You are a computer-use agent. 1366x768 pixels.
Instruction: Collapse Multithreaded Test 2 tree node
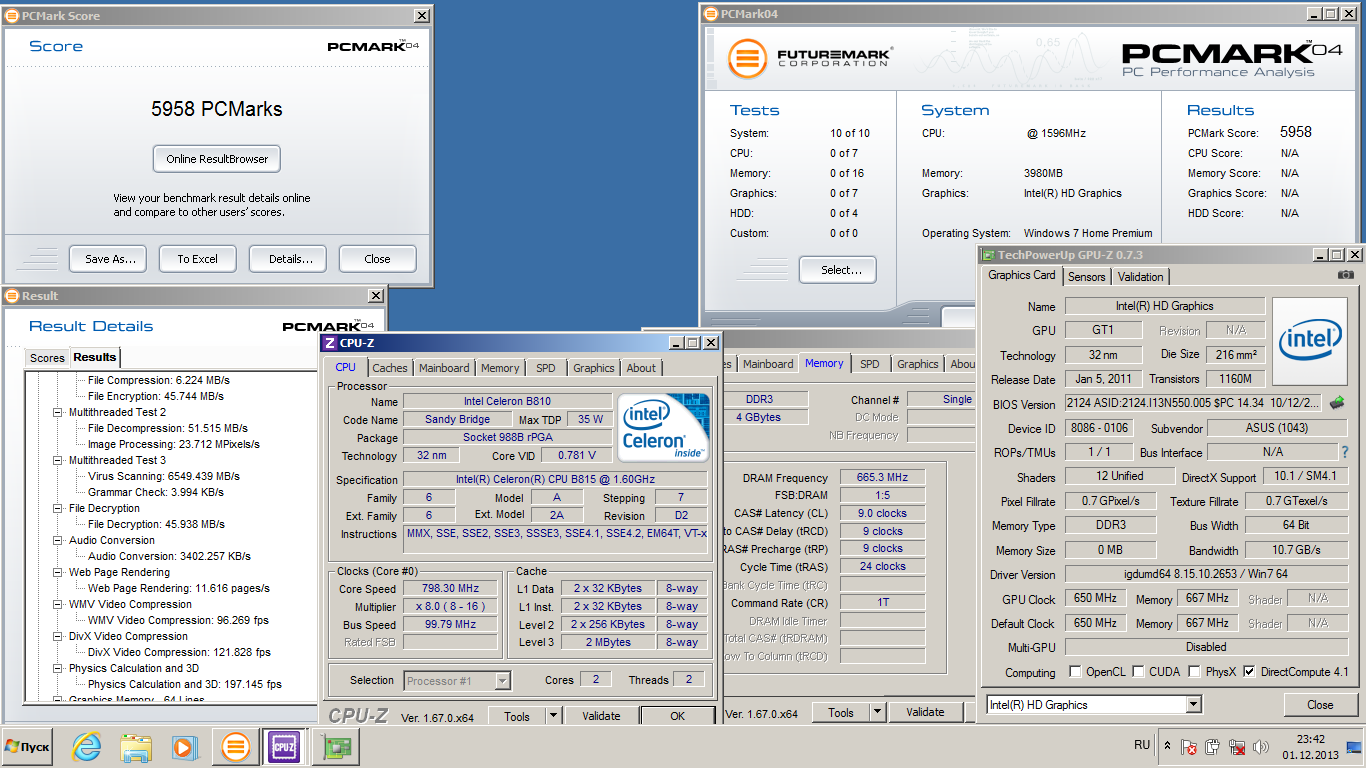point(57,412)
